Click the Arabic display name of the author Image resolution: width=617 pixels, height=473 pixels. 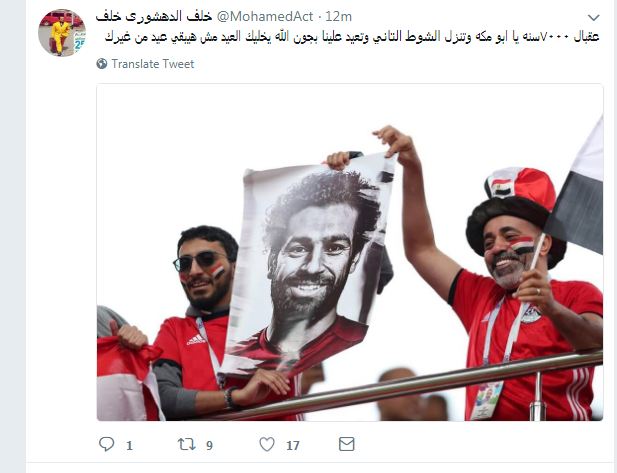point(154,17)
